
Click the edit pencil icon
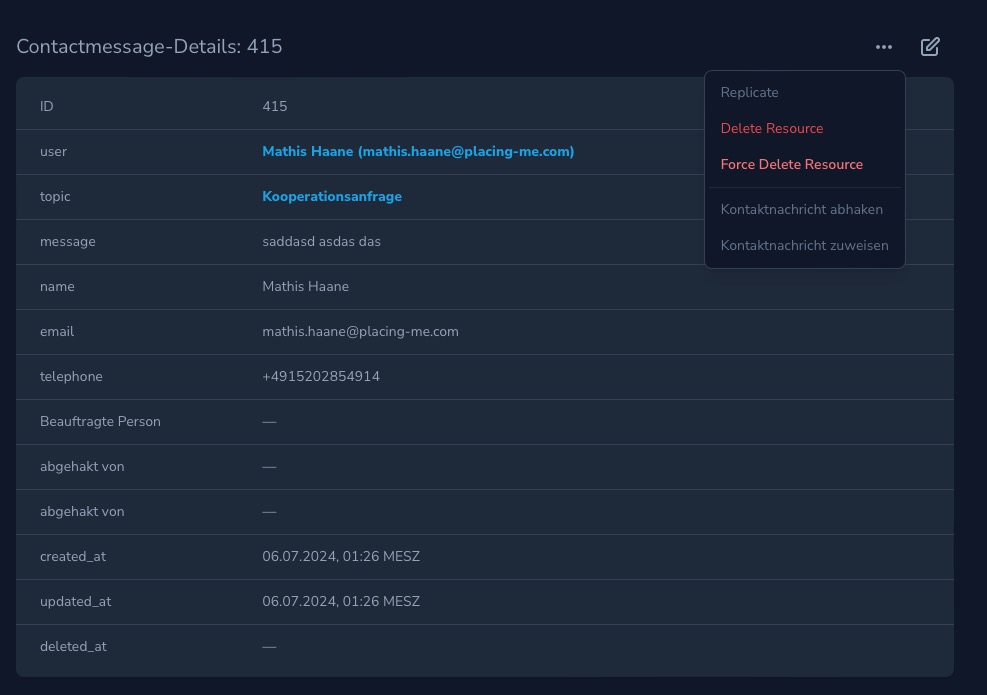[930, 47]
